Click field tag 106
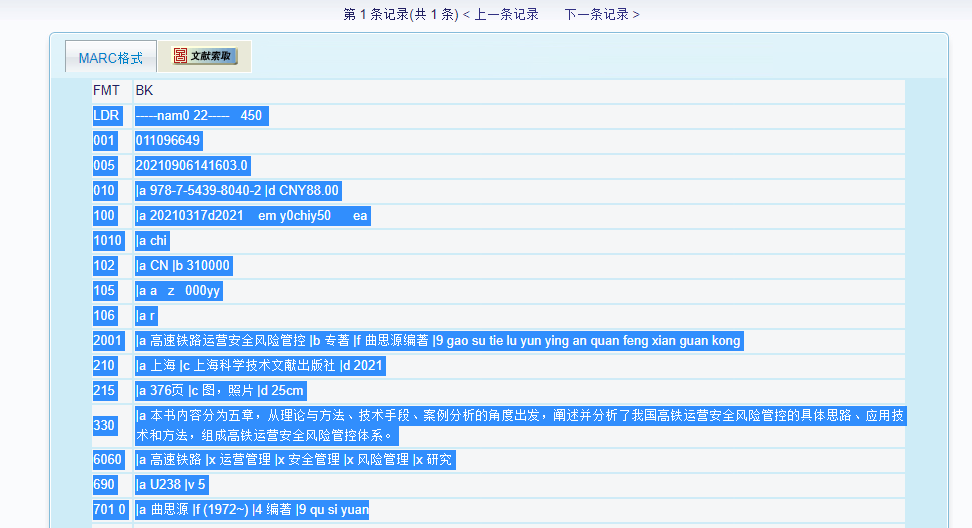972x528 pixels. 104,315
